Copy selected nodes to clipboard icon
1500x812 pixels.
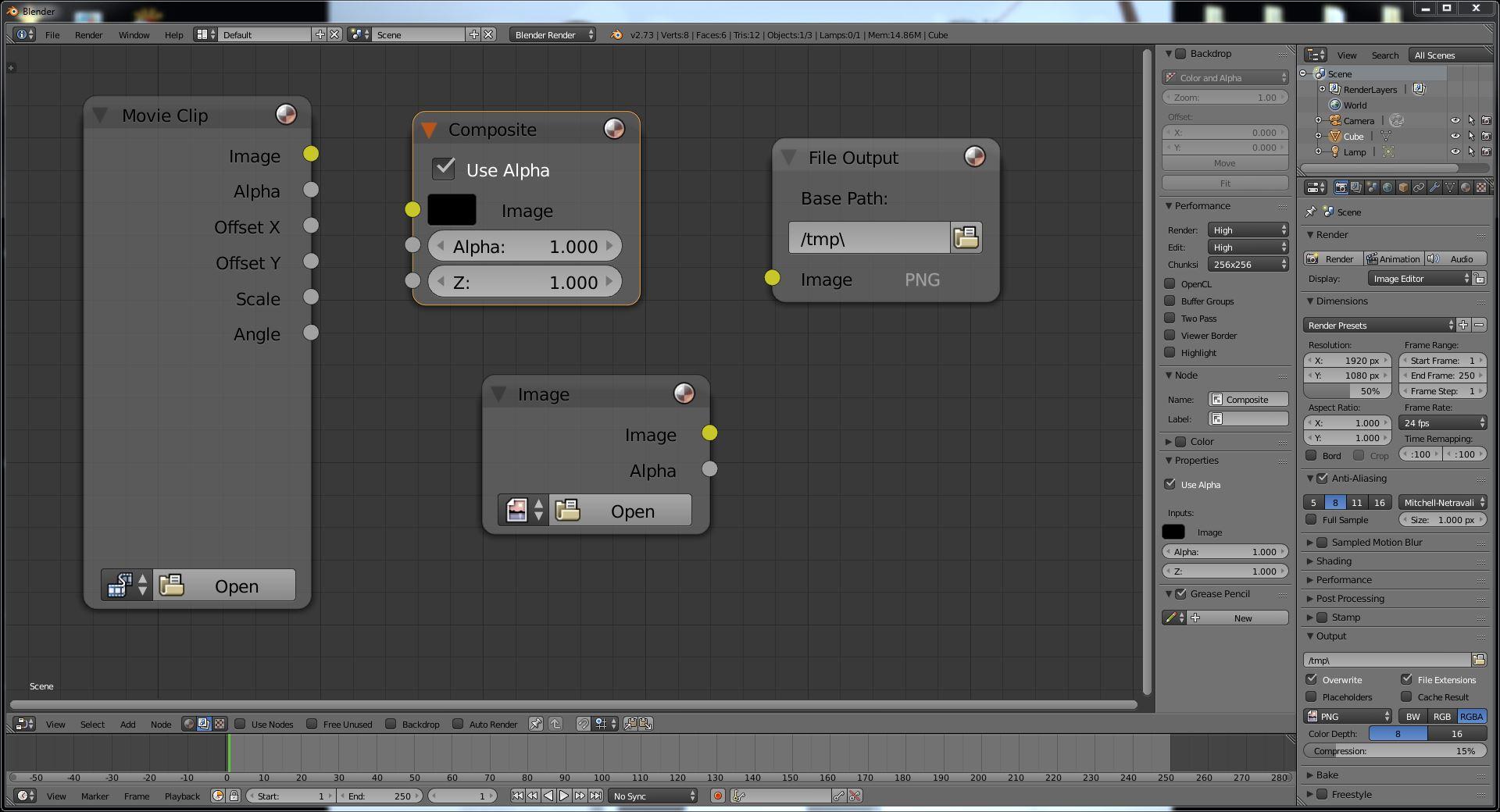point(630,724)
